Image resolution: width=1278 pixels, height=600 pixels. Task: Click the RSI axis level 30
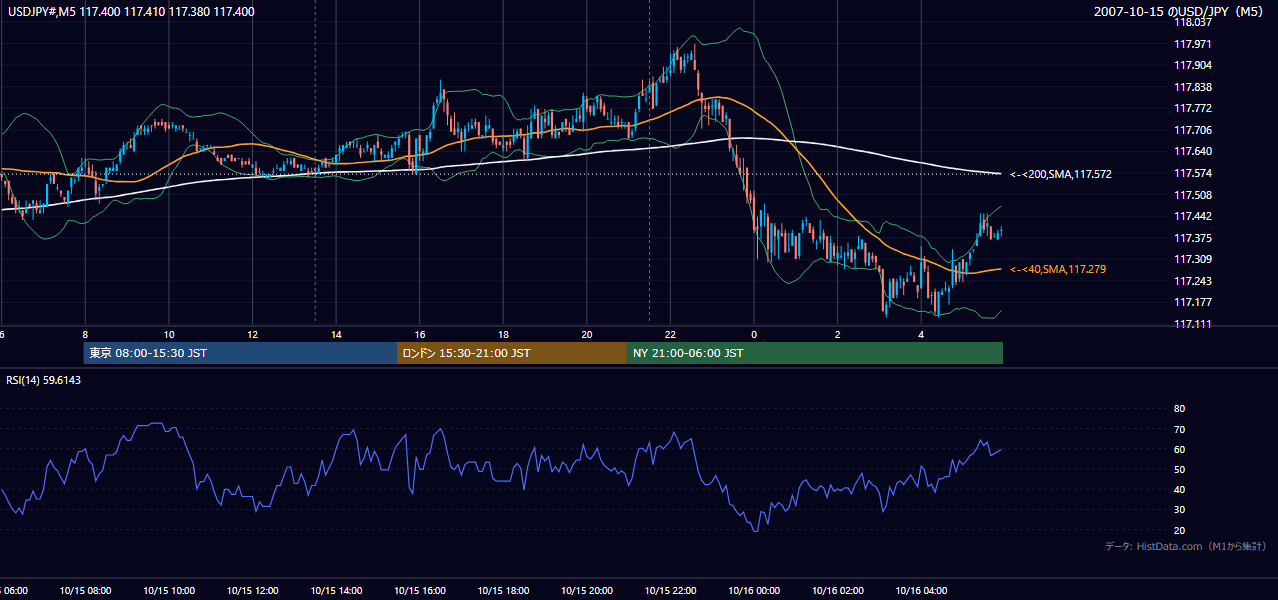tap(1179, 510)
